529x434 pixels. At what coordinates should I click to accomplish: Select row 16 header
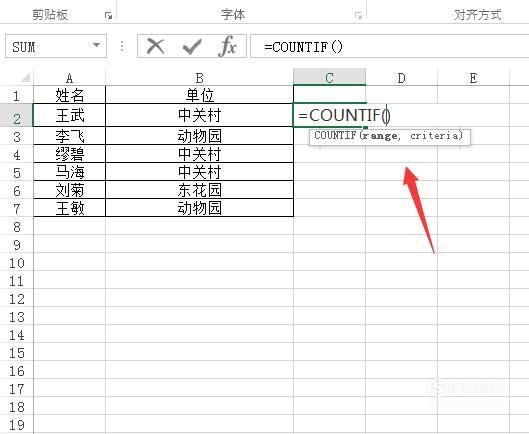click(x=17, y=370)
